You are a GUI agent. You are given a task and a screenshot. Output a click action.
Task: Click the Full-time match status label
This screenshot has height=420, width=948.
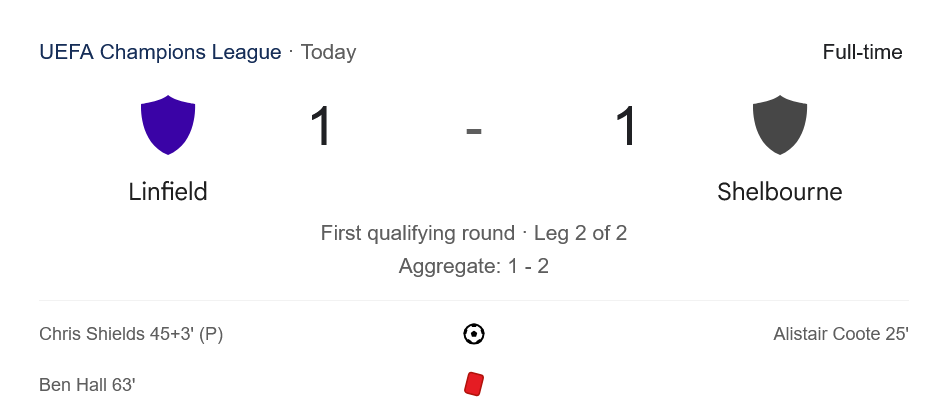point(862,52)
